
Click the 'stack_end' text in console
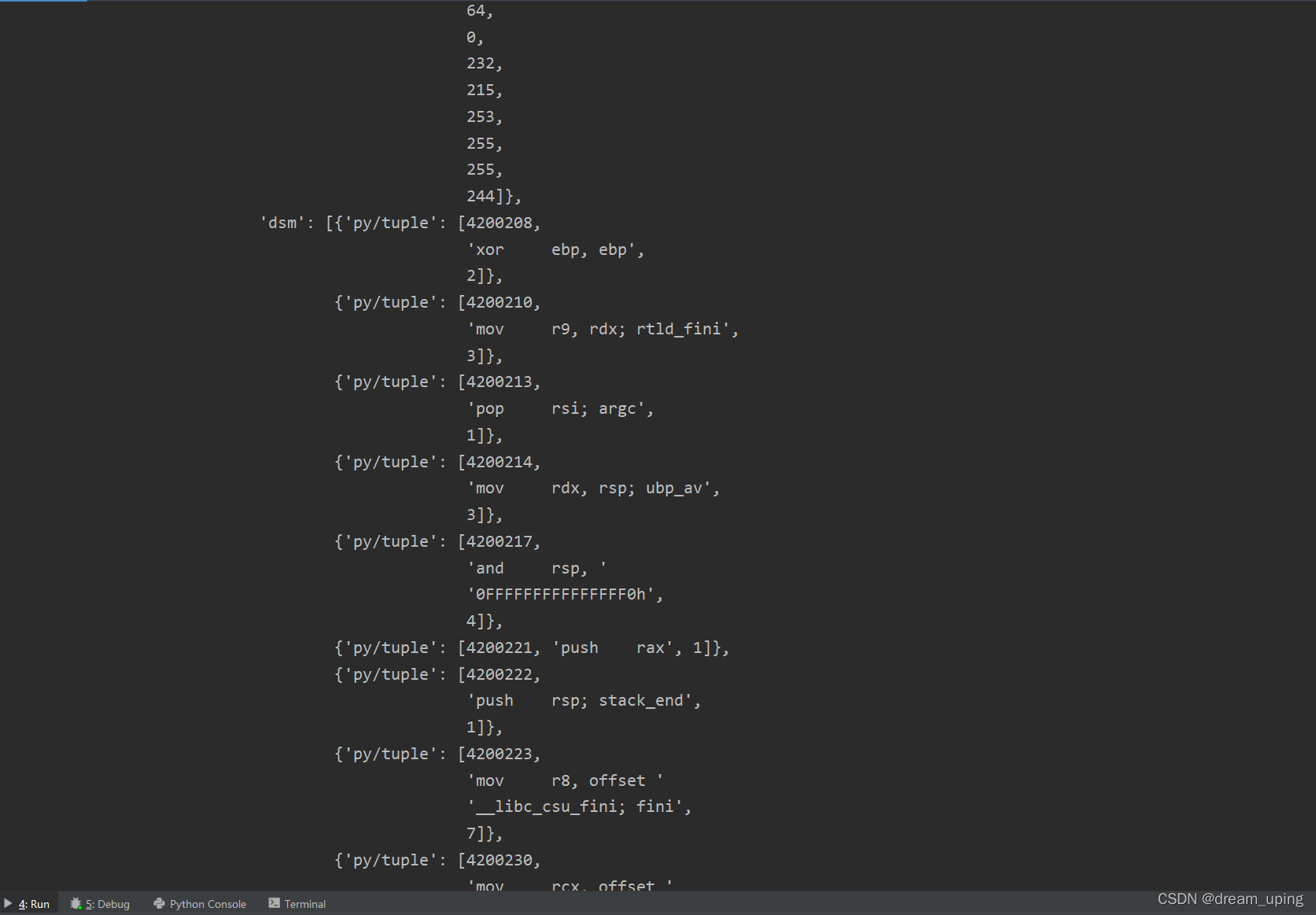(643, 700)
